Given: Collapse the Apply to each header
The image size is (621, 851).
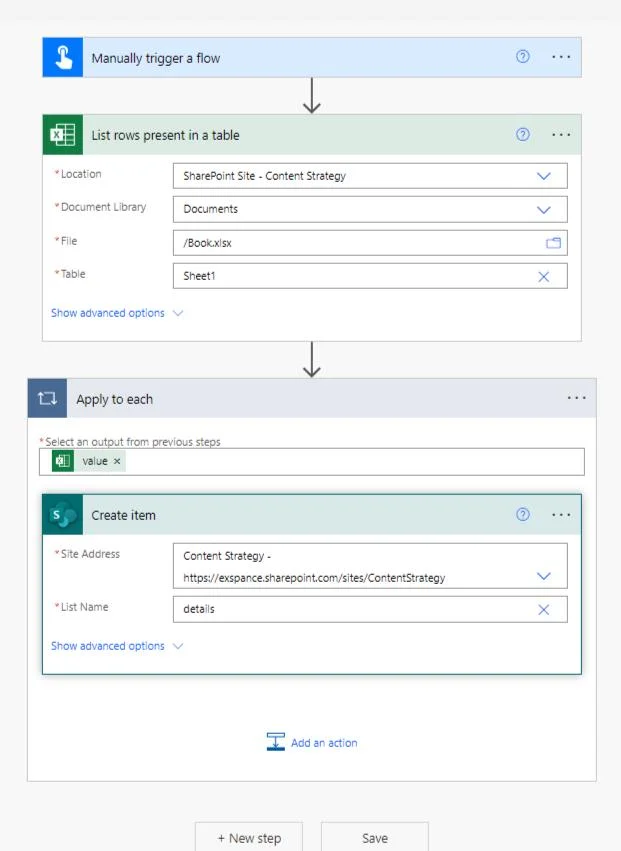Looking at the screenshot, I should coord(312,398).
